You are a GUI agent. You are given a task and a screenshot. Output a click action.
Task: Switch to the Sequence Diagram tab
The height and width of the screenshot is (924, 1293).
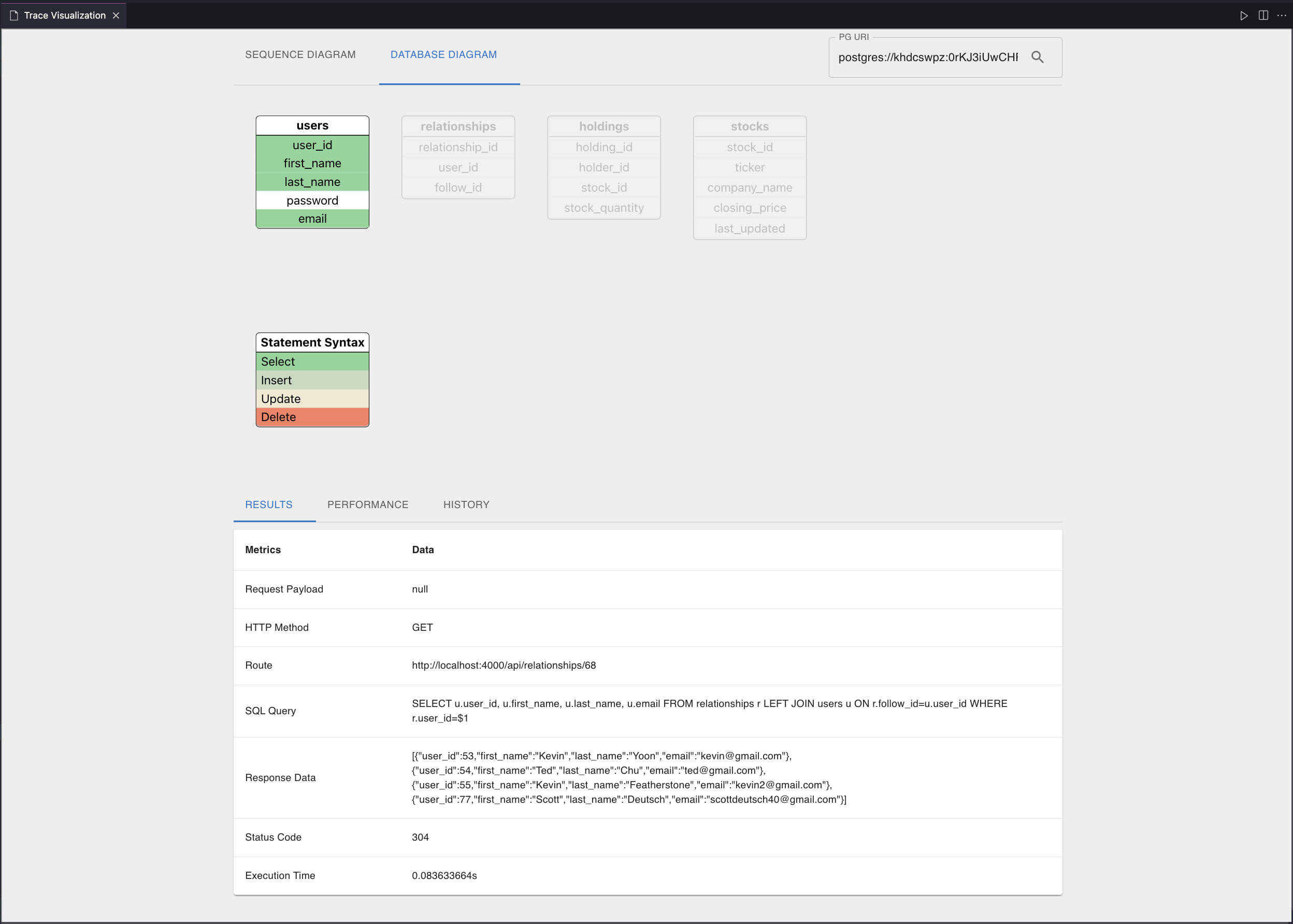[300, 54]
